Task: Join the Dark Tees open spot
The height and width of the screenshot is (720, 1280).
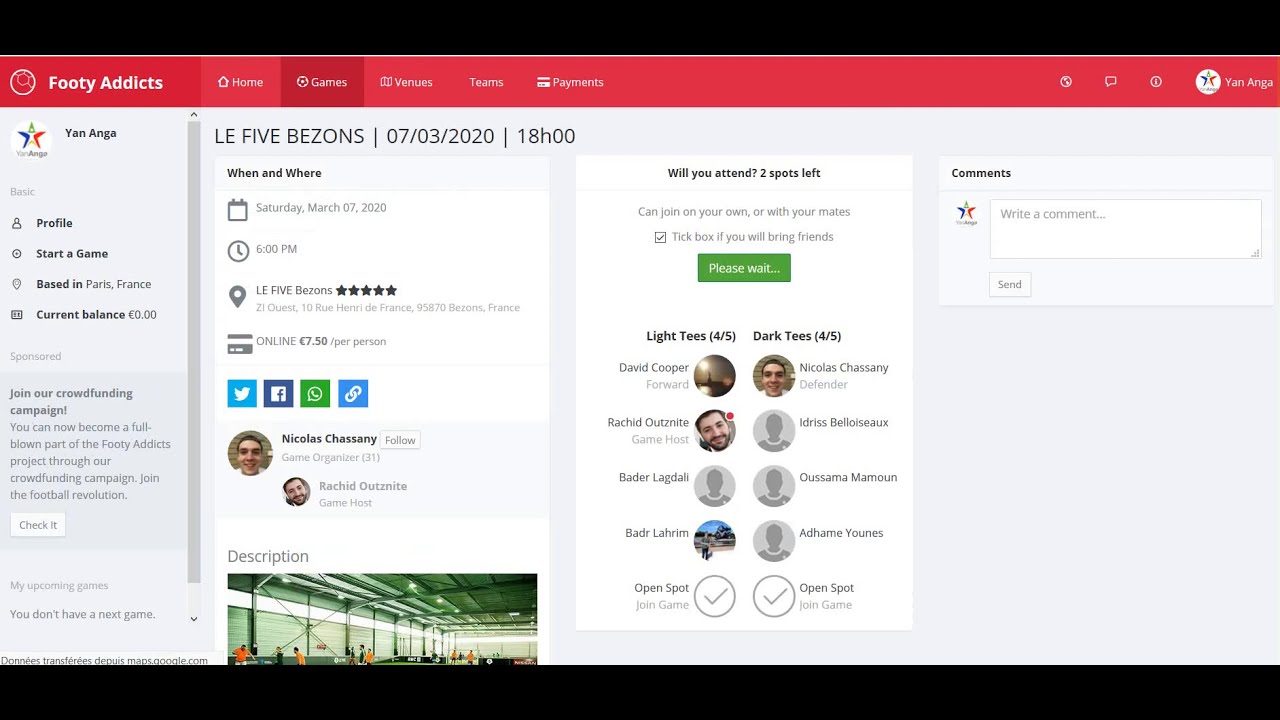Action: tap(773, 596)
